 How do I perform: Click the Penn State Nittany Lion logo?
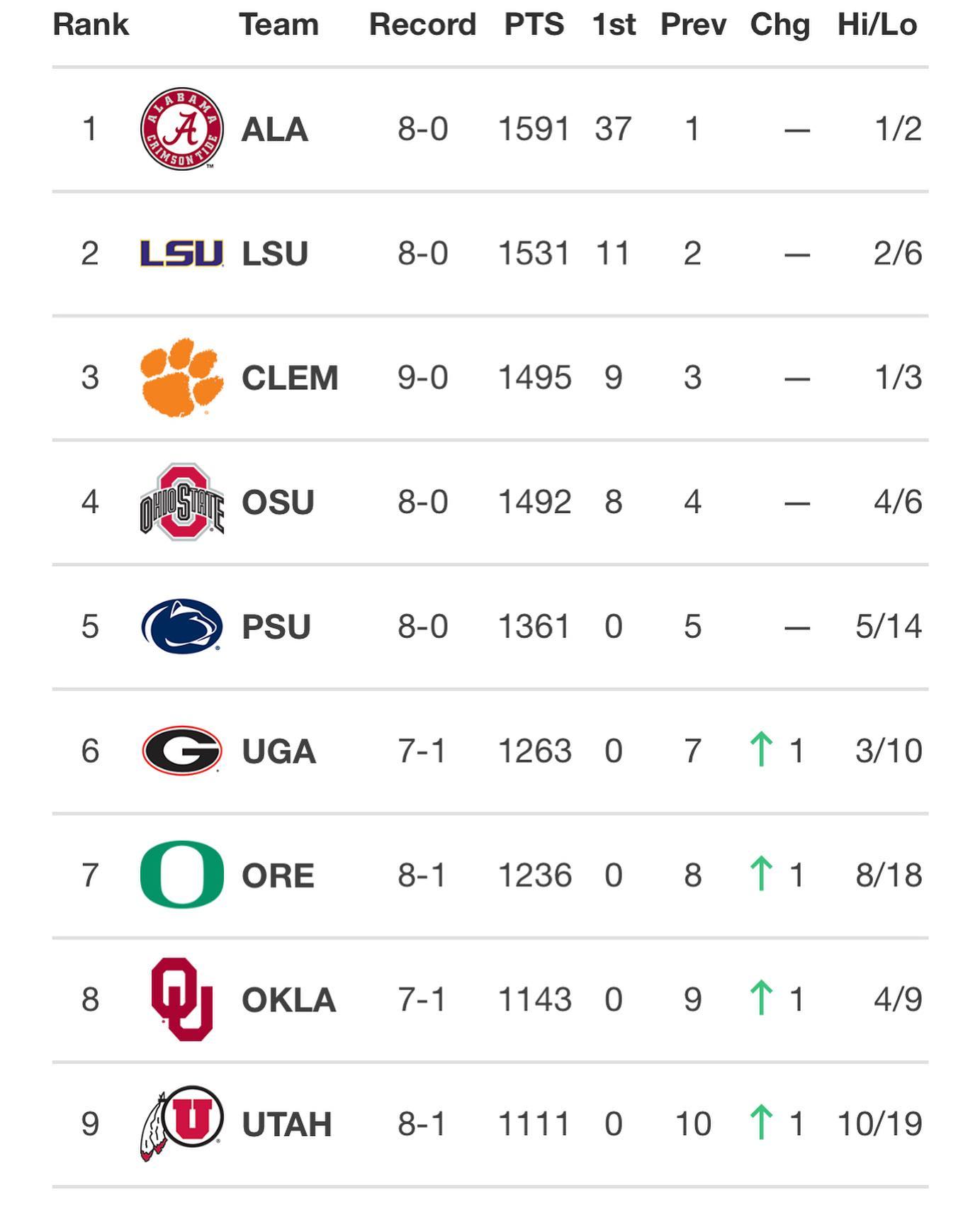click(182, 627)
